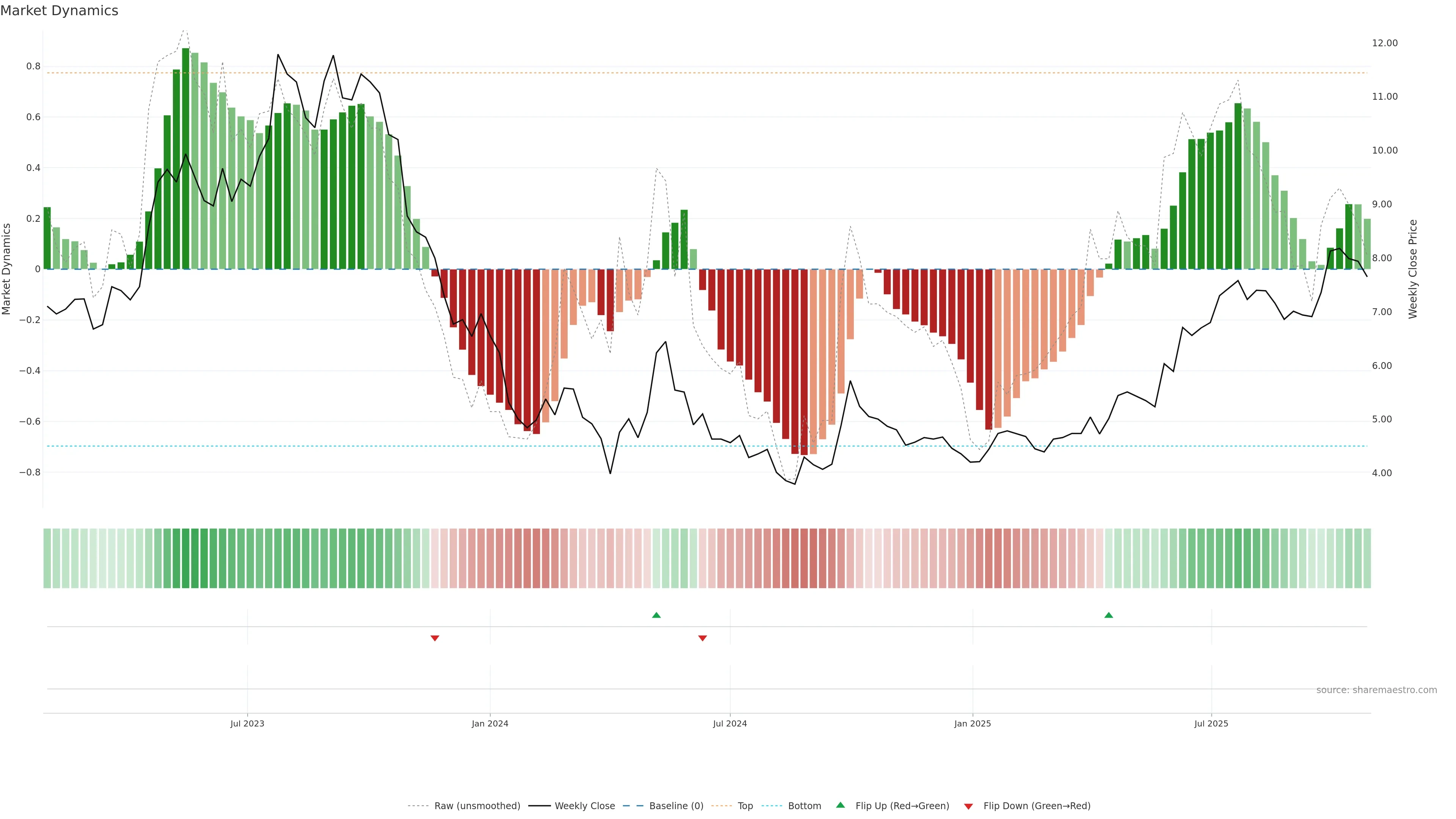
Task: Click the green Flip Up triangle in the legend
Action: pyautogui.click(x=840, y=805)
